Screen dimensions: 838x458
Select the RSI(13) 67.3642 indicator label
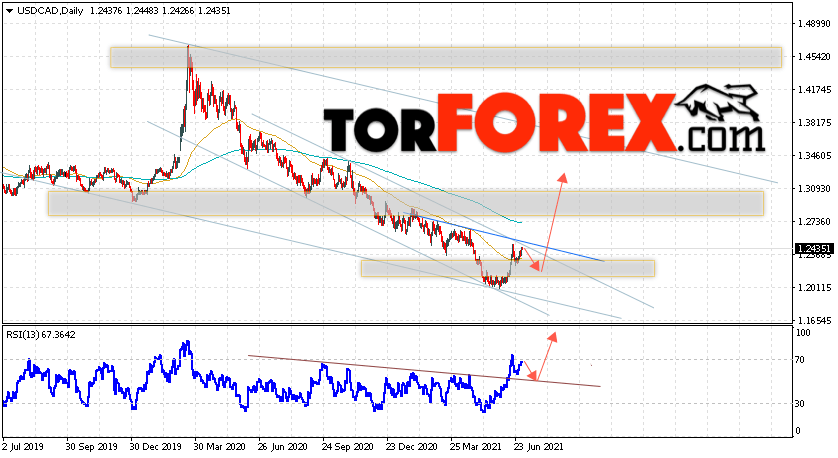coord(41,335)
